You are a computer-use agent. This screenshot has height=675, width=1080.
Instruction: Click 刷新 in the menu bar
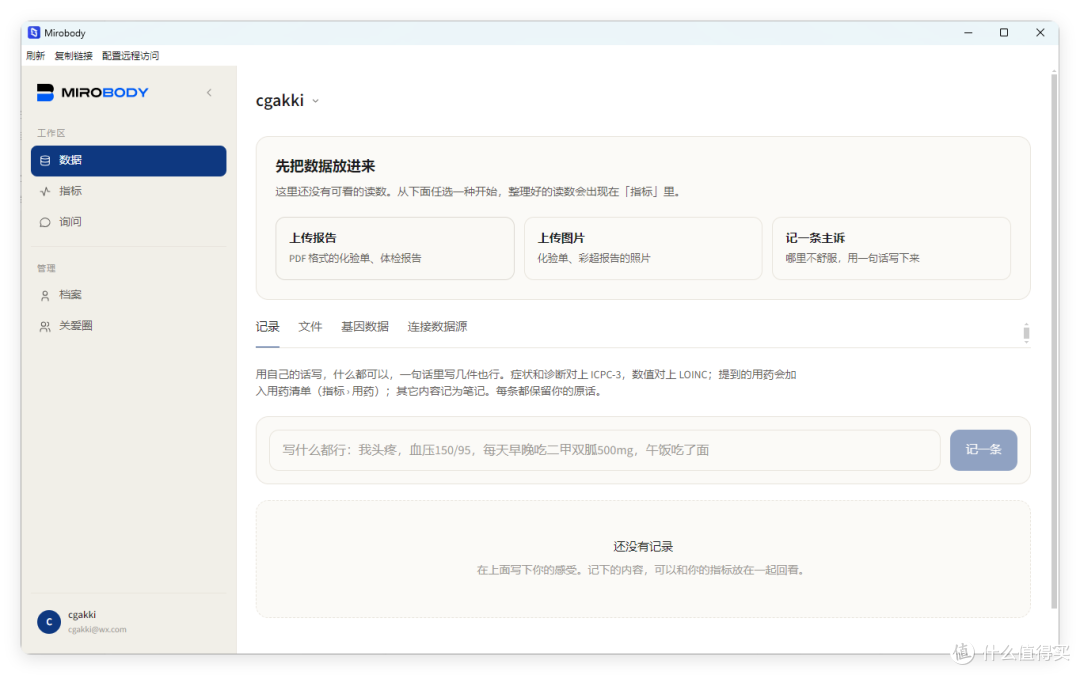[35, 56]
